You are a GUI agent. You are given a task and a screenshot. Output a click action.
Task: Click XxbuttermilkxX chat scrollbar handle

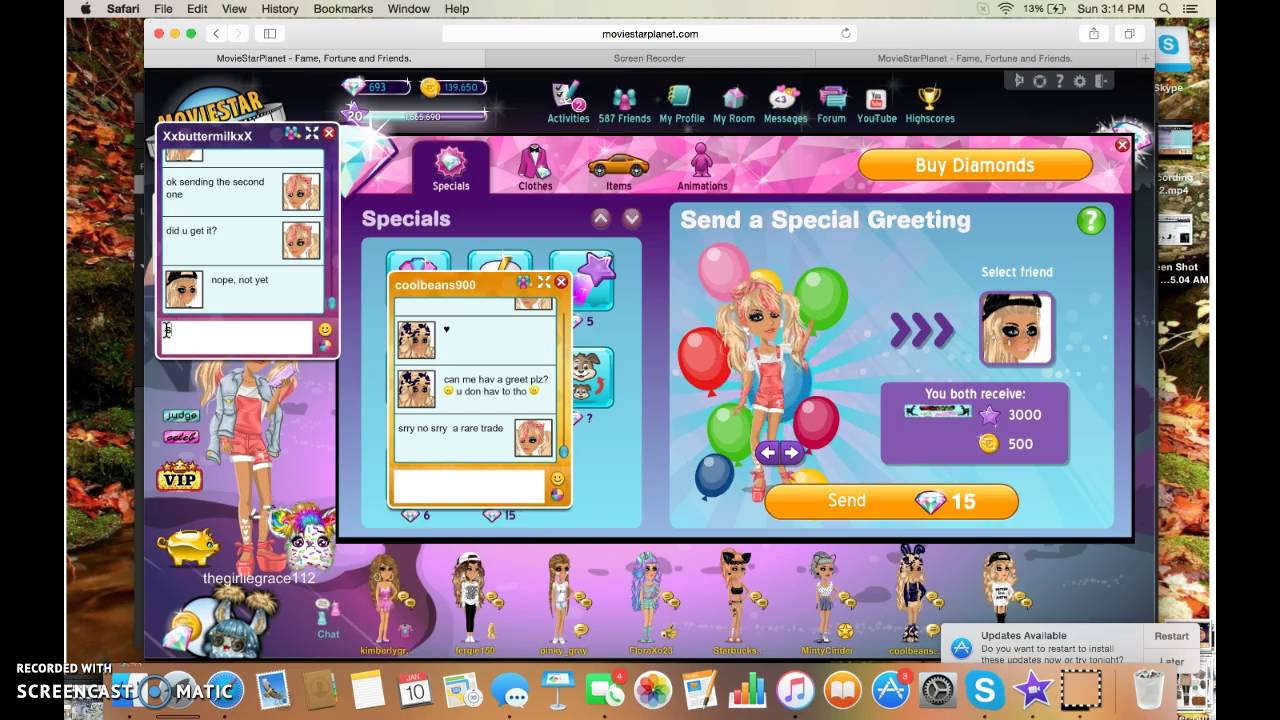(x=331, y=303)
